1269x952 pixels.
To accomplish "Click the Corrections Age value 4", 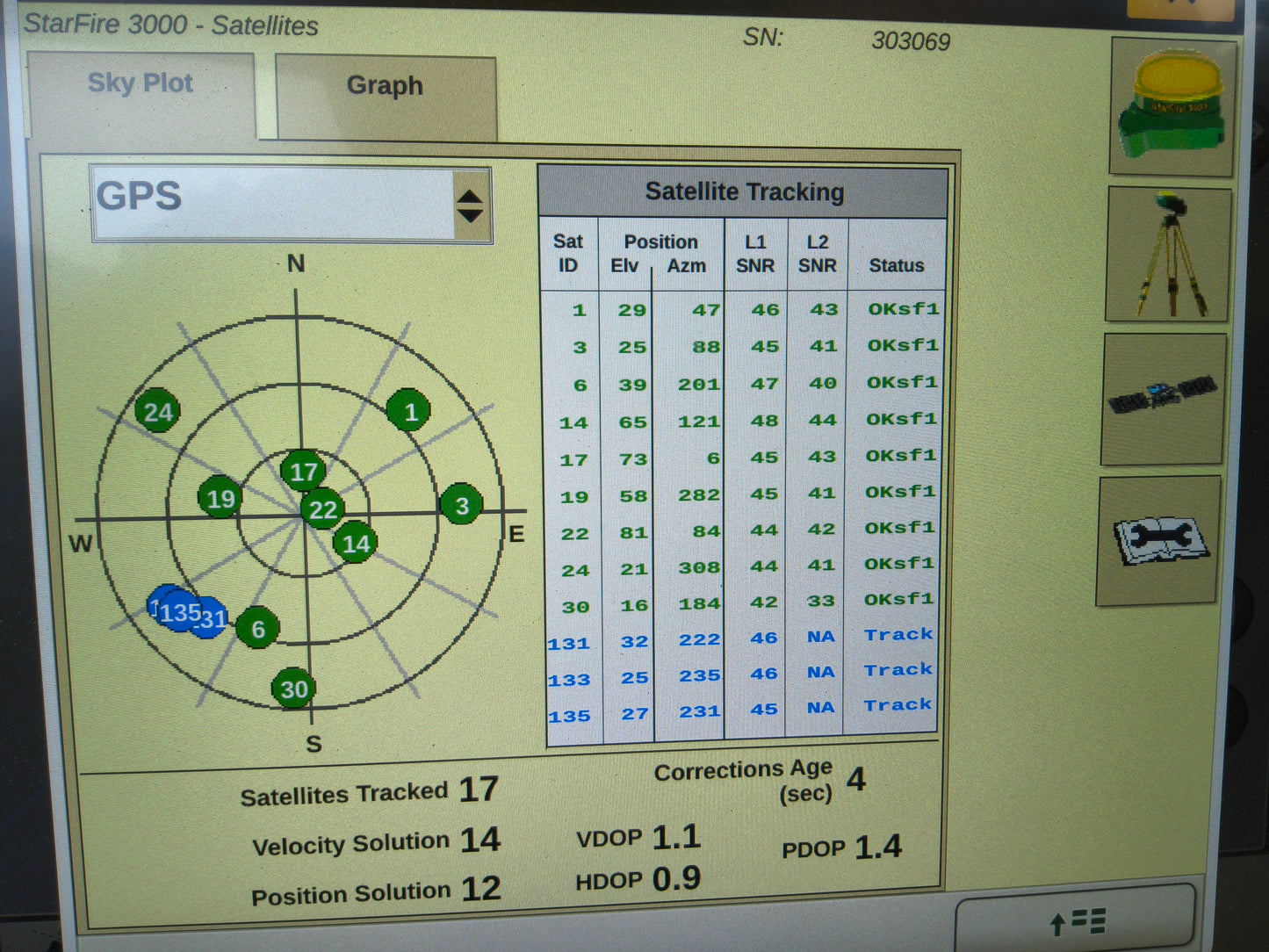I will tap(856, 779).
